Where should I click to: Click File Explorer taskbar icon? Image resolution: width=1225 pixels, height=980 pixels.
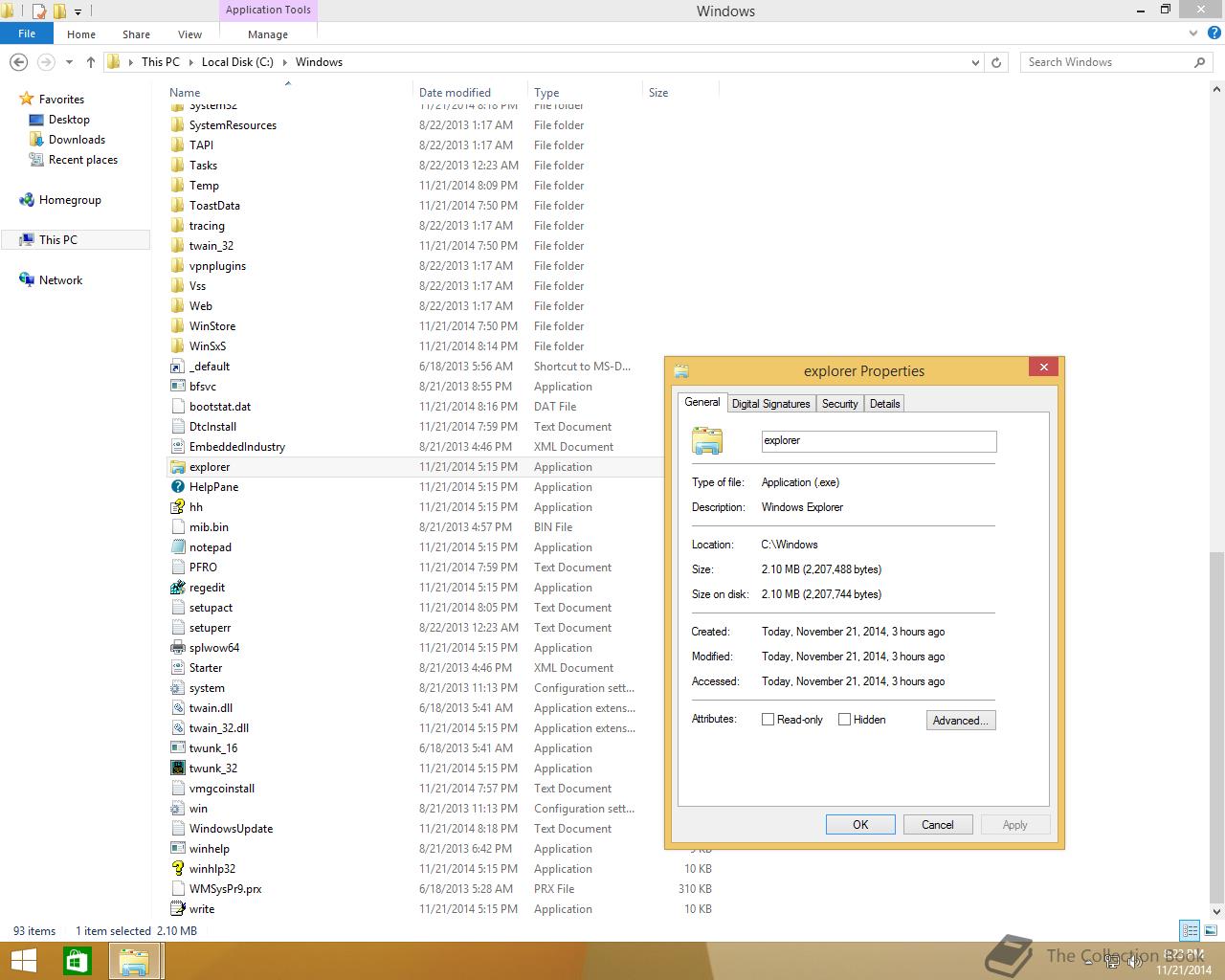coord(134,961)
